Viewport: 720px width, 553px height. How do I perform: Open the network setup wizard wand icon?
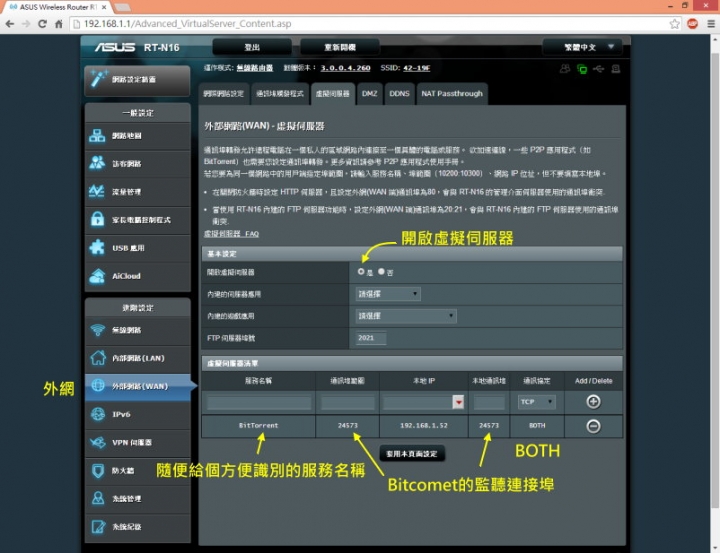98,79
